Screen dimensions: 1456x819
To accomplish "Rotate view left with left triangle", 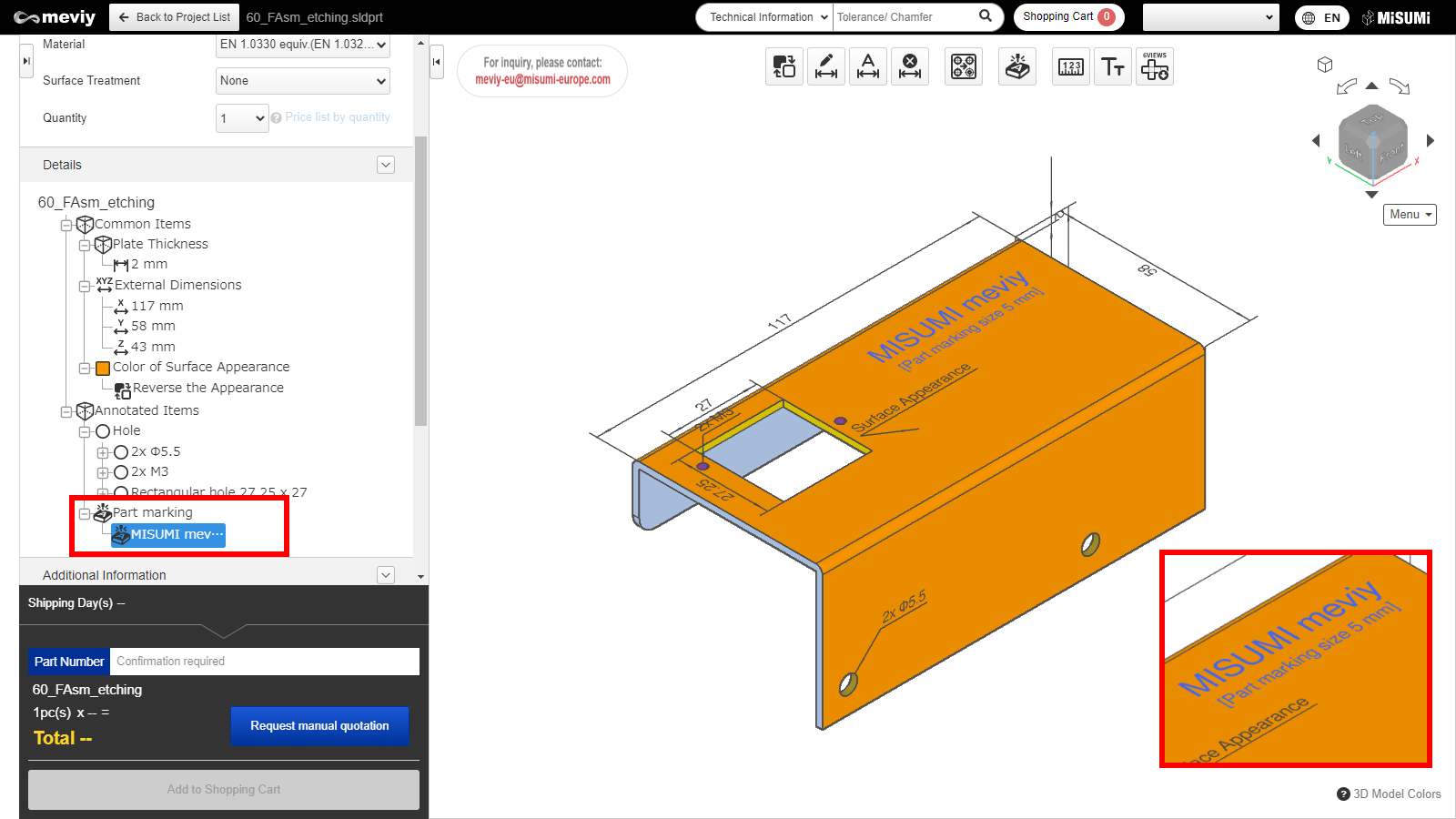I will coord(1316,140).
